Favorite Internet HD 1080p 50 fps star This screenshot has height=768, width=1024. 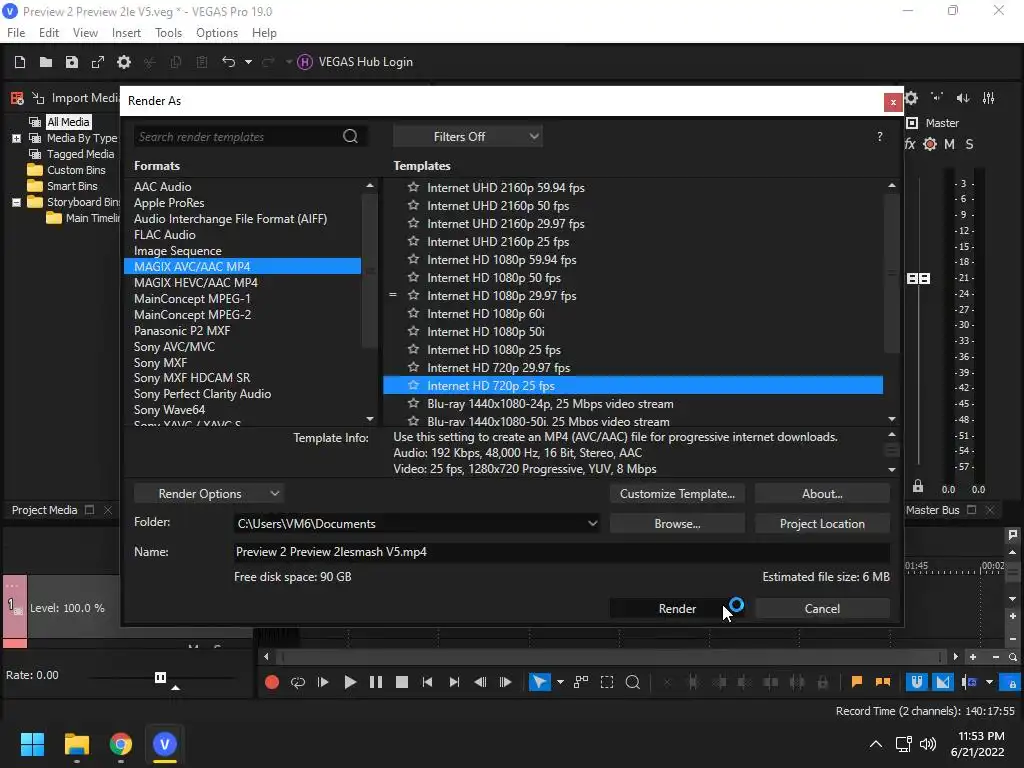[x=413, y=278]
